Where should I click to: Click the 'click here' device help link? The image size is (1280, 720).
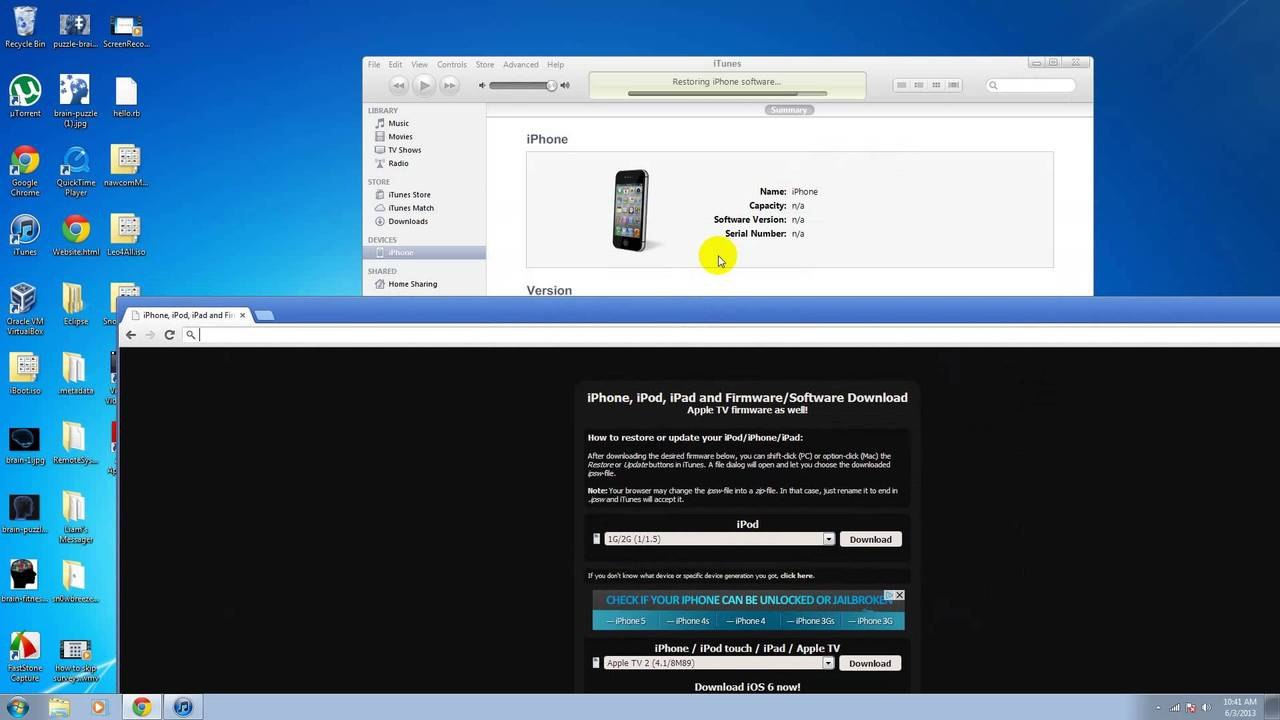click(797, 576)
